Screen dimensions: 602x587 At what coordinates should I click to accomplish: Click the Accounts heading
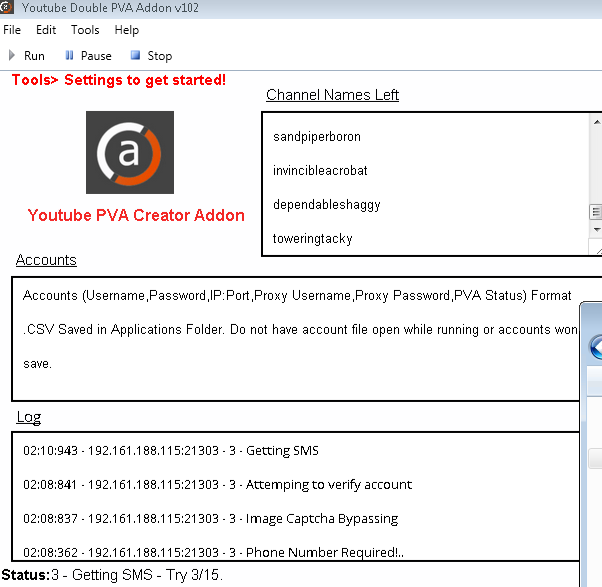coord(46,260)
